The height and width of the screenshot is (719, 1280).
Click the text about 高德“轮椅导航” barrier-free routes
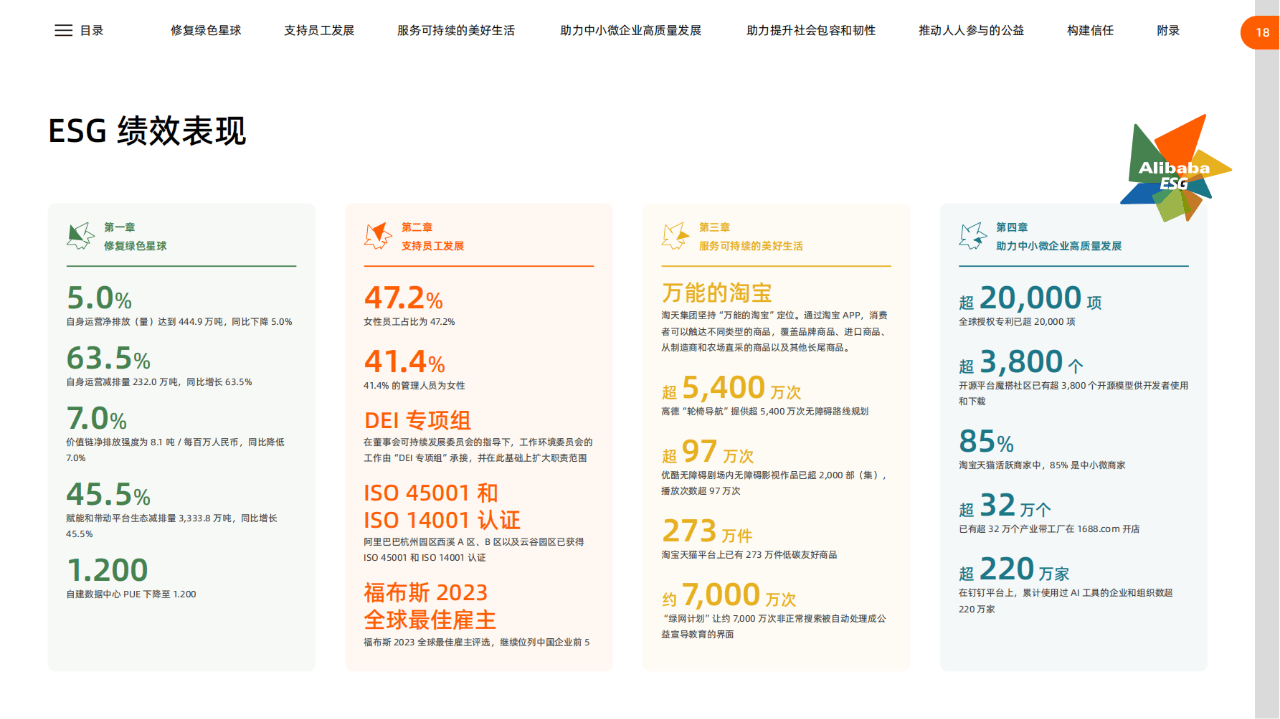point(765,411)
